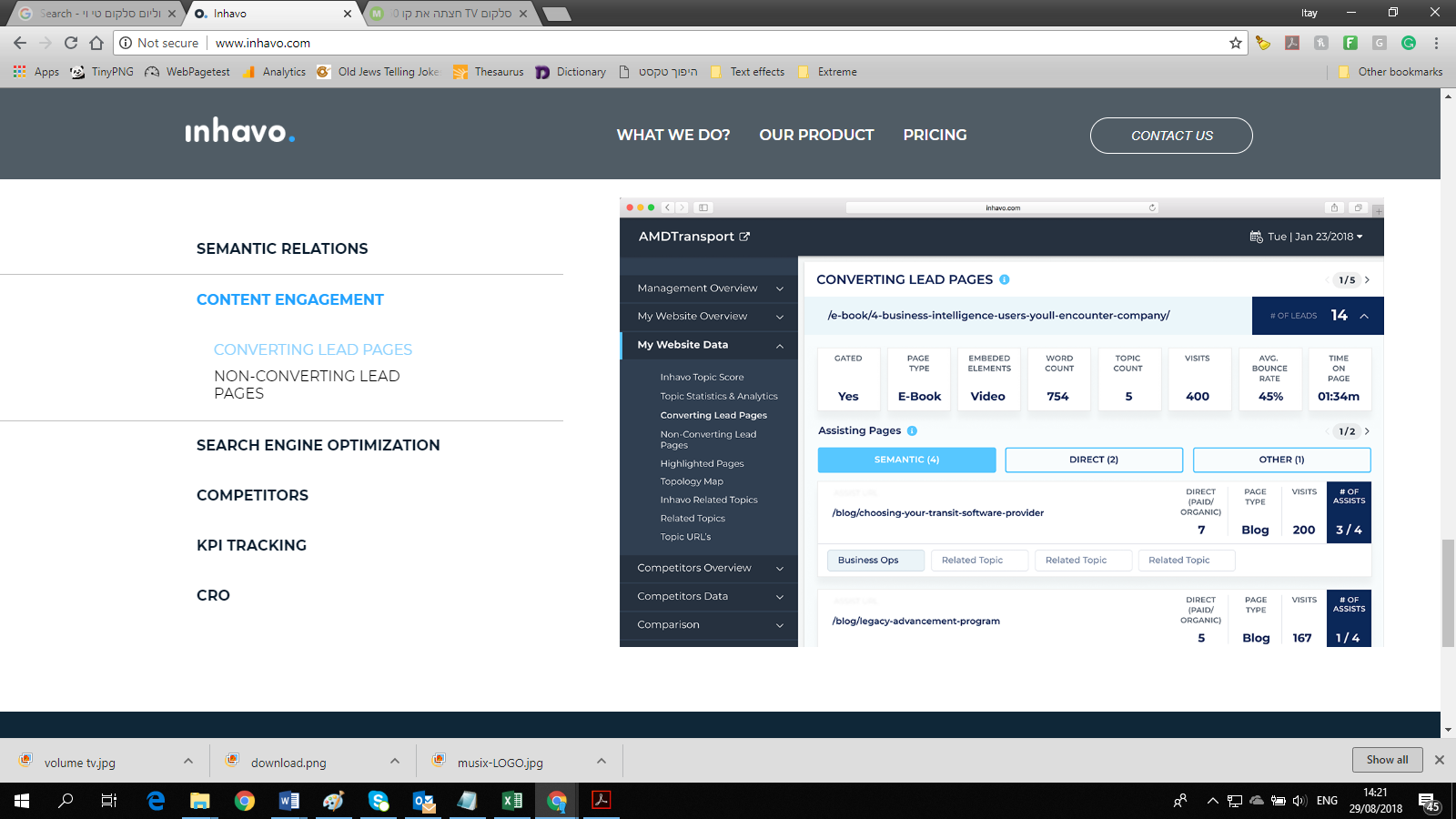Screen dimensions: 1456x819
Task: Open PRICING in navigation
Action: pos(935,135)
